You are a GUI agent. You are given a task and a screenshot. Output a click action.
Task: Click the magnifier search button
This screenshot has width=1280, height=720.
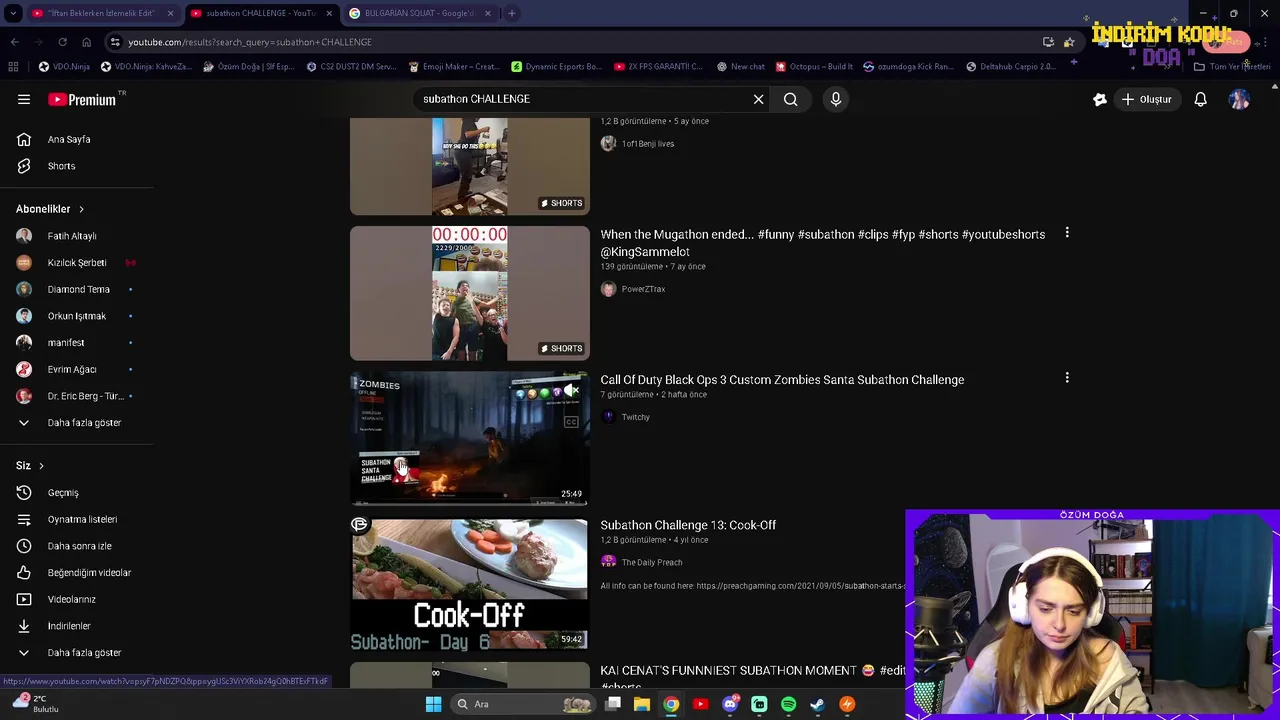pos(790,99)
